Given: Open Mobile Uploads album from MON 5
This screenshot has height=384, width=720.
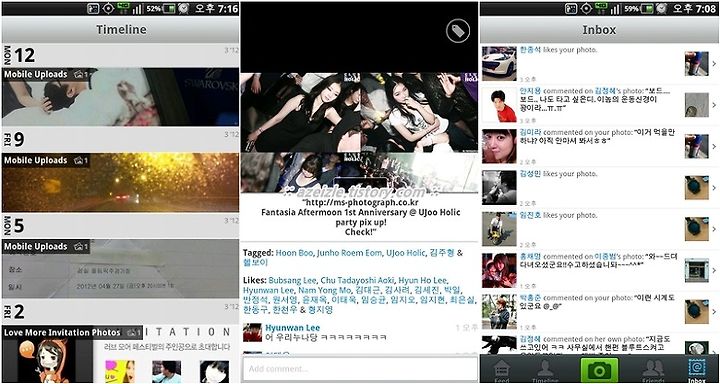Looking at the screenshot, I should 120,268.
